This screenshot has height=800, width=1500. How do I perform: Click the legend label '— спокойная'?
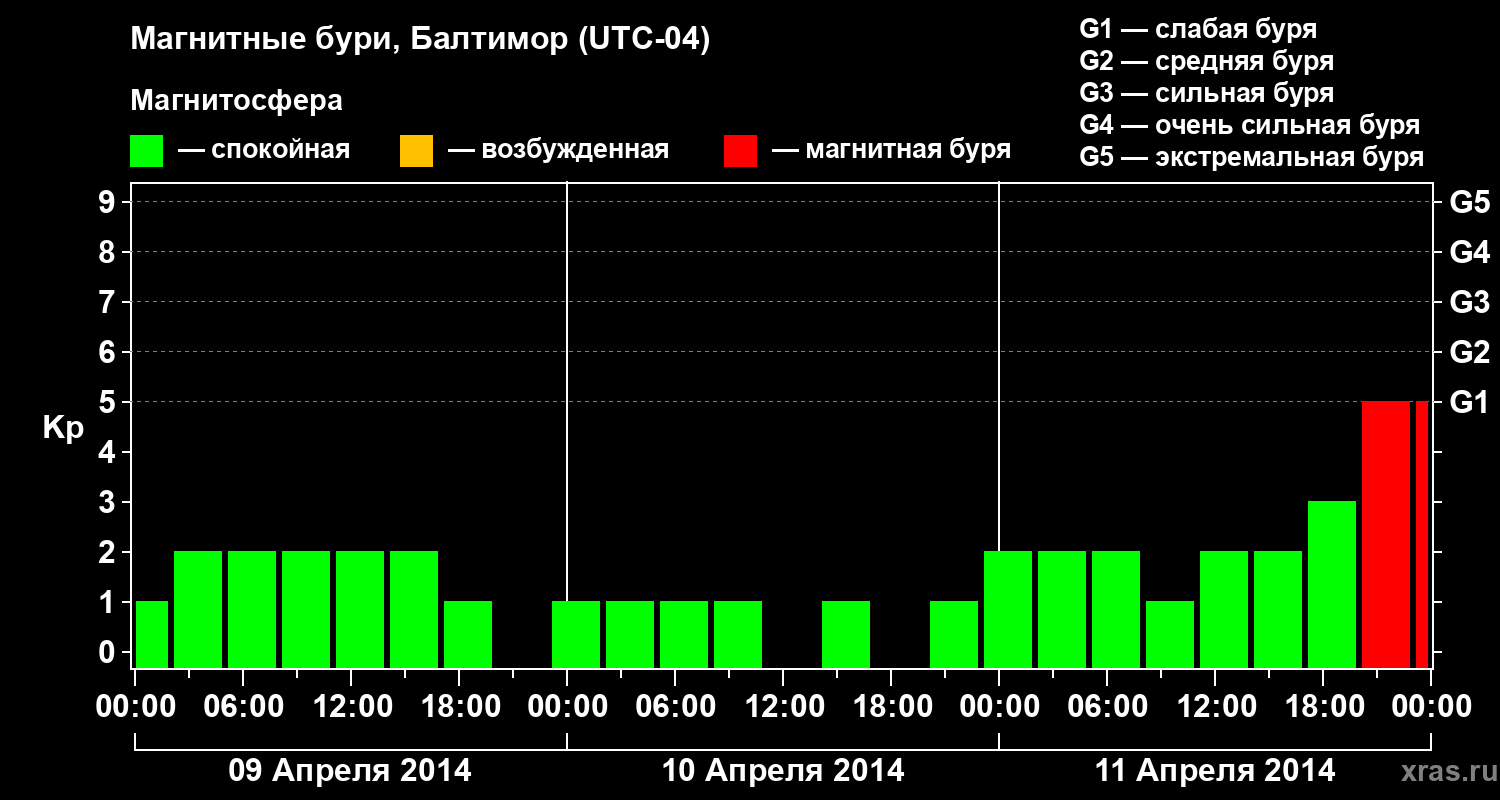264,150
